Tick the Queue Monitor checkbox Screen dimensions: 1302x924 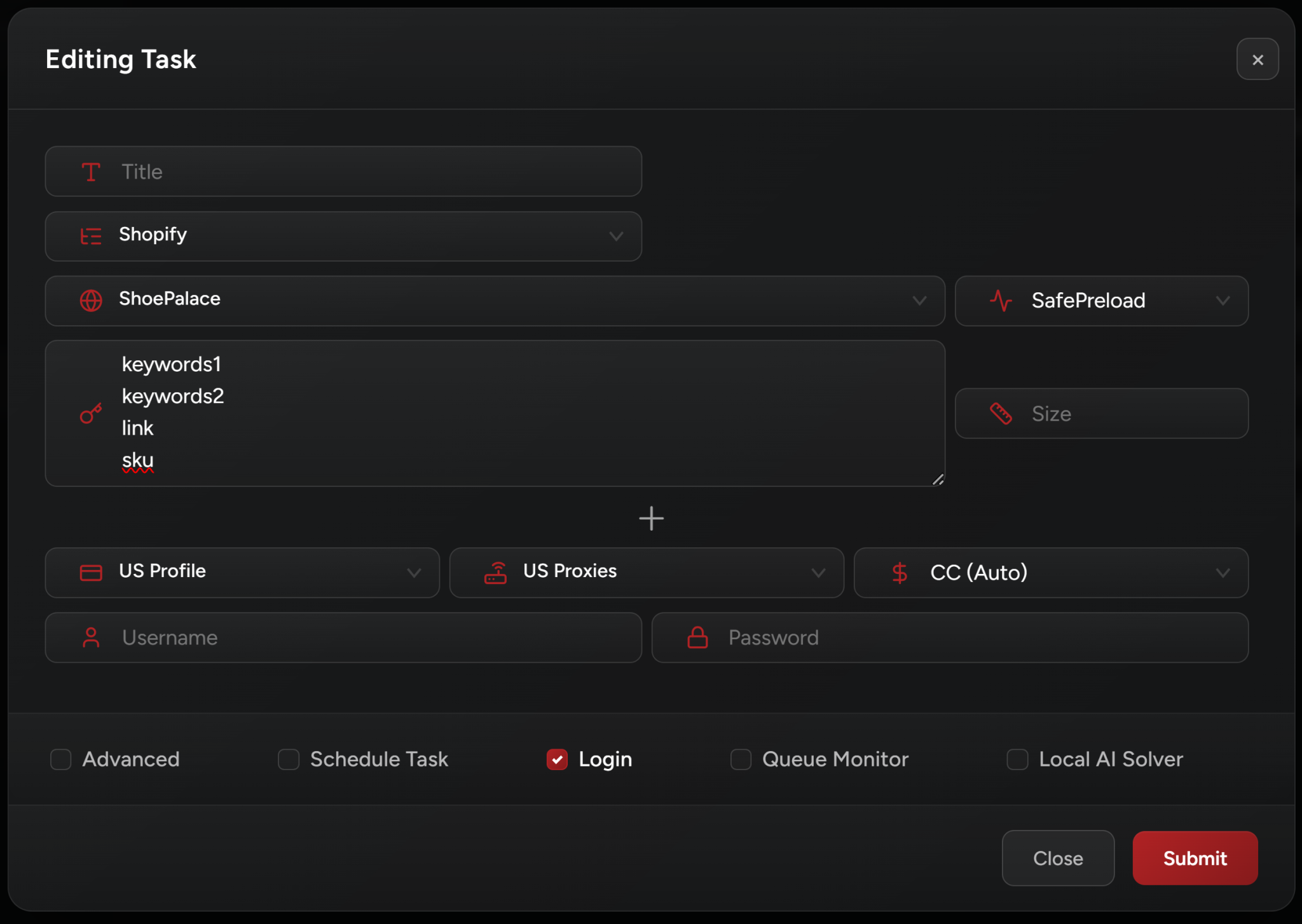[741, 759]
